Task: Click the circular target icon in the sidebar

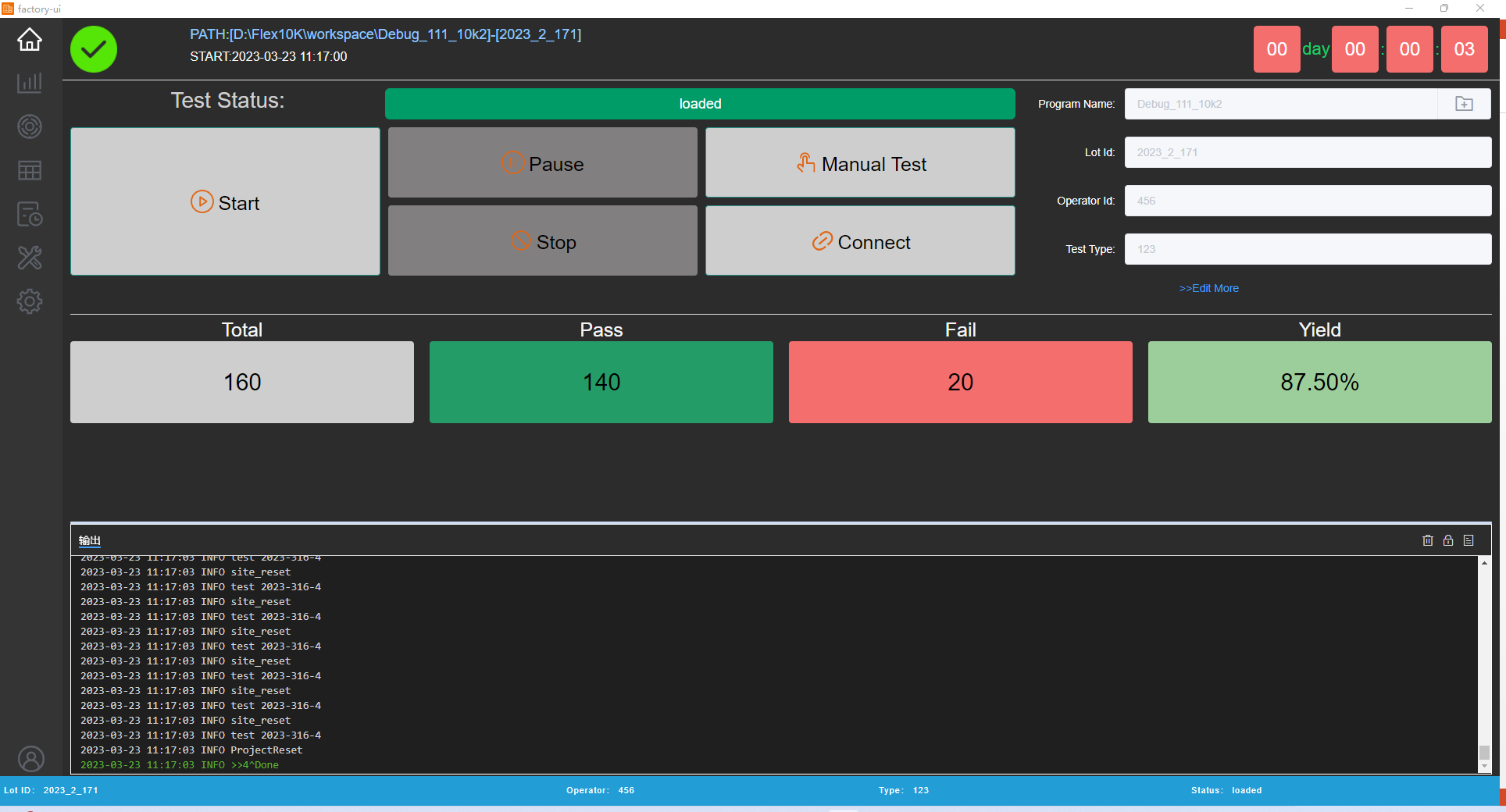Action: click(30, 126)
